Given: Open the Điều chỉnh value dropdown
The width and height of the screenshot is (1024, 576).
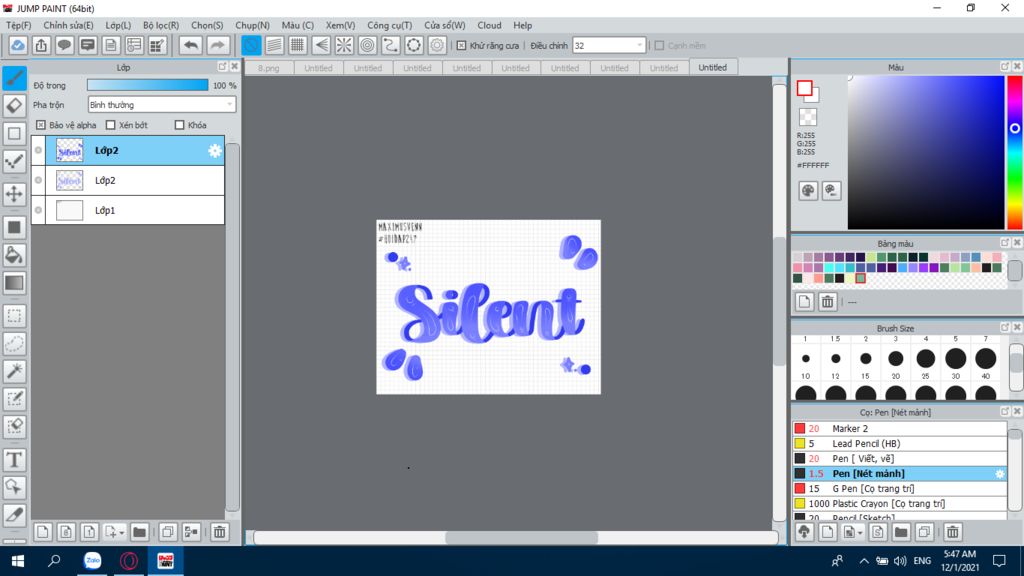Looking at the screenshot, I should point(609,46).
